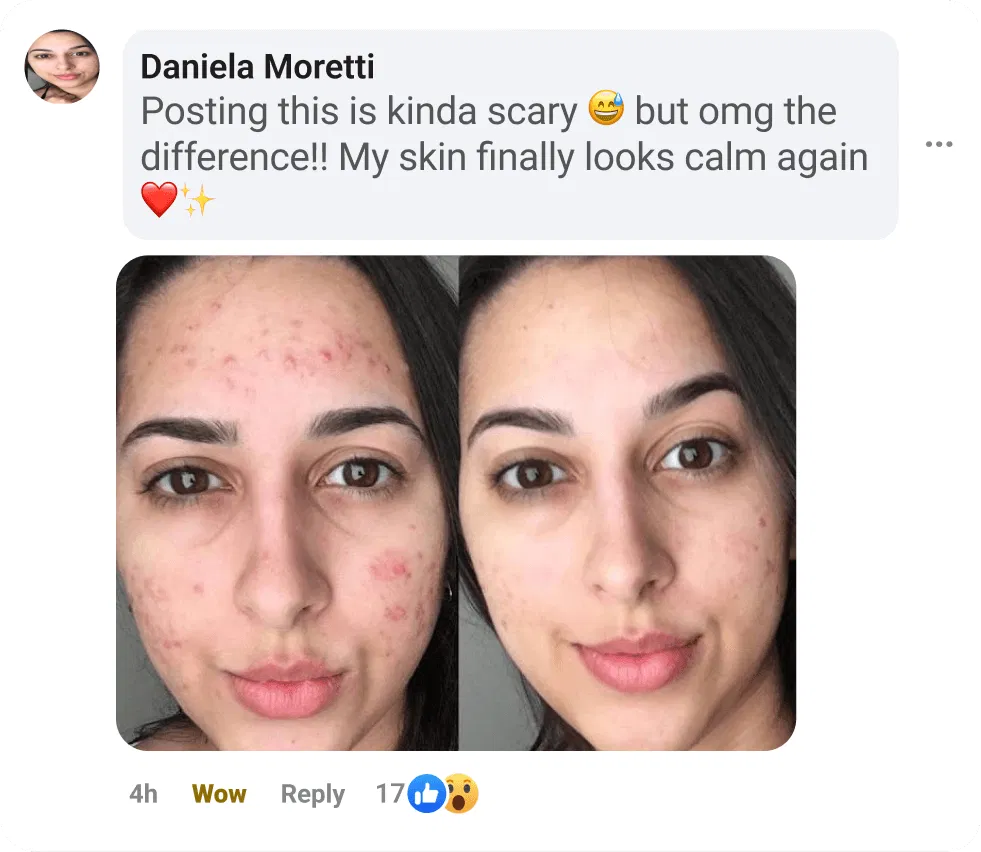Open the three-dots comment options menu
Viewport: 981px width, 852px height.
(939, 144)
